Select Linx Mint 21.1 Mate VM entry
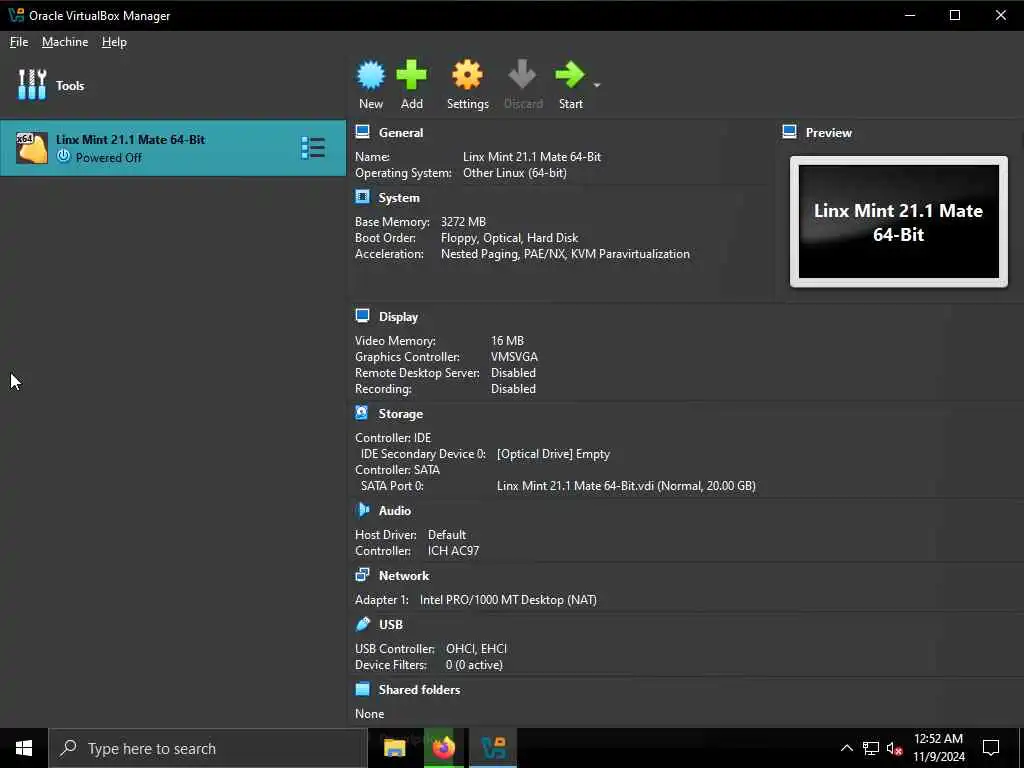This screenshot has width=1024, height=768. click(x=173, y=148)
